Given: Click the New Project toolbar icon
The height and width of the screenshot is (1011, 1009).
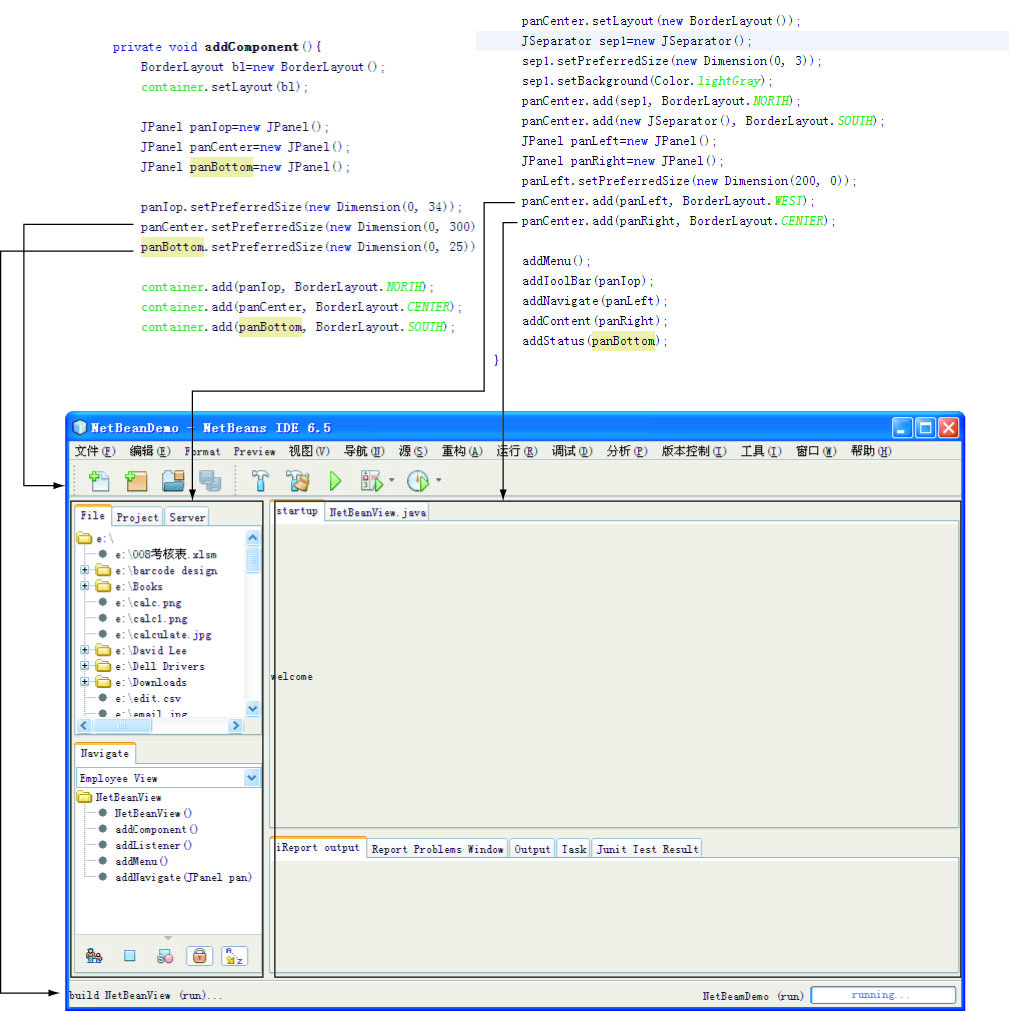Looking at the screenshot, I should (x=136, y=481).
